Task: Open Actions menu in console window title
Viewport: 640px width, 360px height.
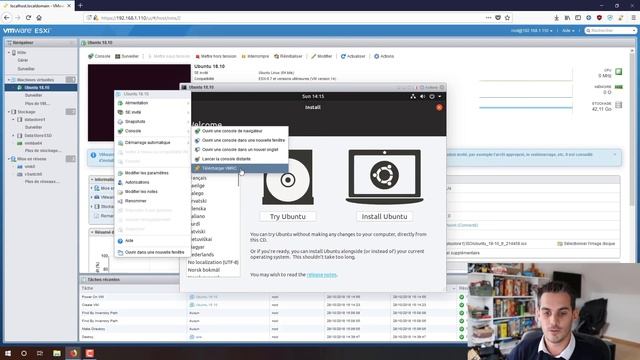Action: pyautogui.click(x=429, y=87)
